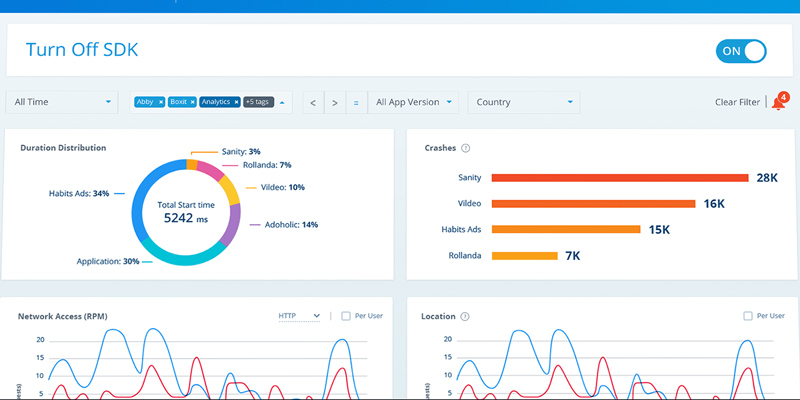Remove the Abby tag via its x
The width and height of the screenshot is (800, 400).
coord(161,102)
